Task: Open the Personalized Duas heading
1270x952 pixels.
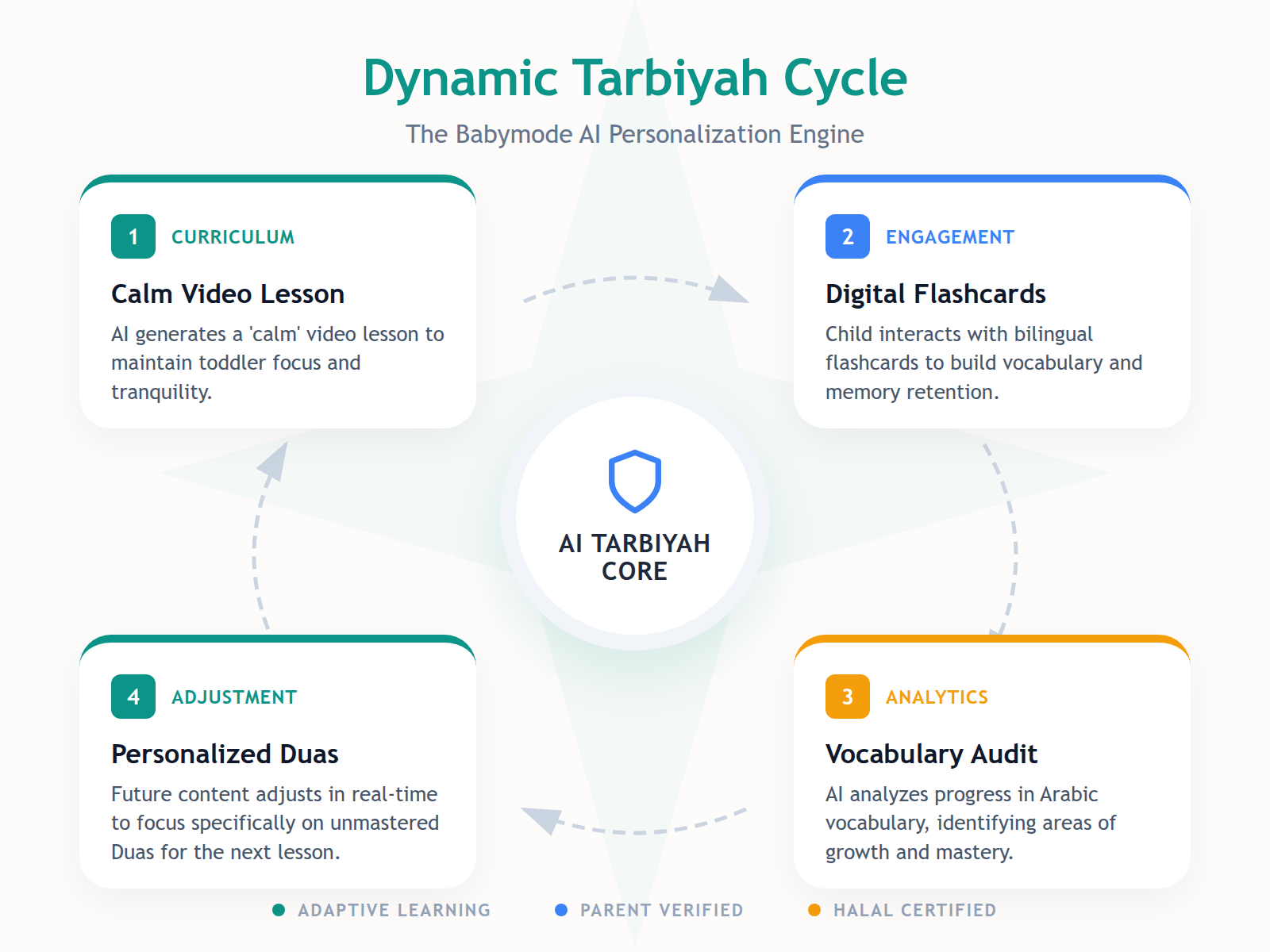Action: click(225, 754)
